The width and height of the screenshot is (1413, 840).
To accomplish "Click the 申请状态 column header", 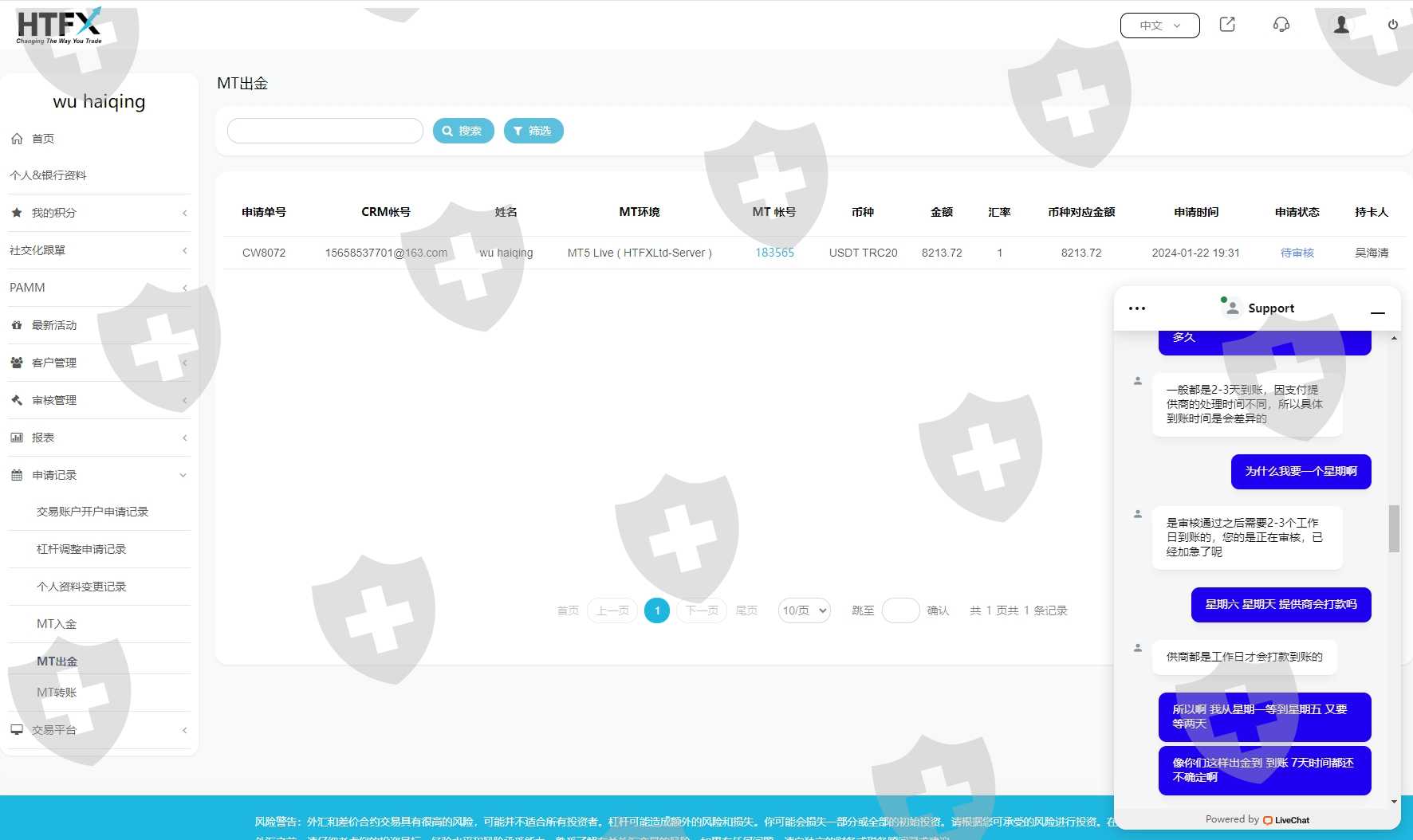I will tap(1297, 212).
